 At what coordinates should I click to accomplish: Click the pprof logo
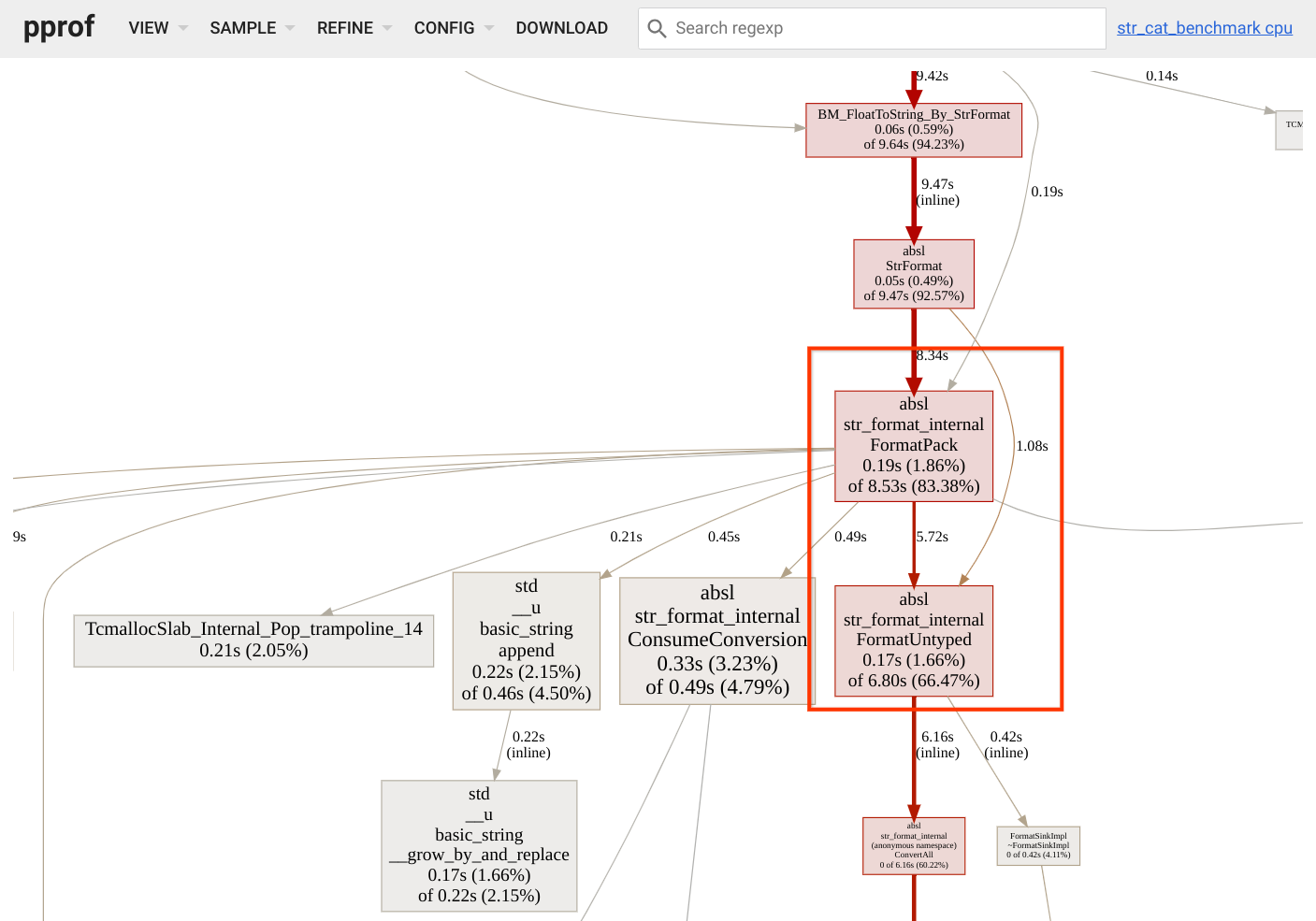point(58,27)
